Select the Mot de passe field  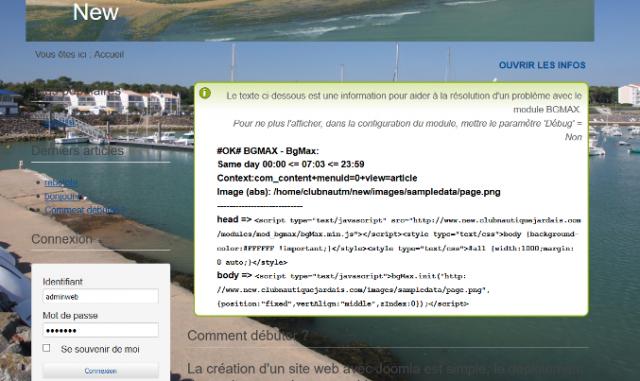pyautogui.click(x=100, y=330)
